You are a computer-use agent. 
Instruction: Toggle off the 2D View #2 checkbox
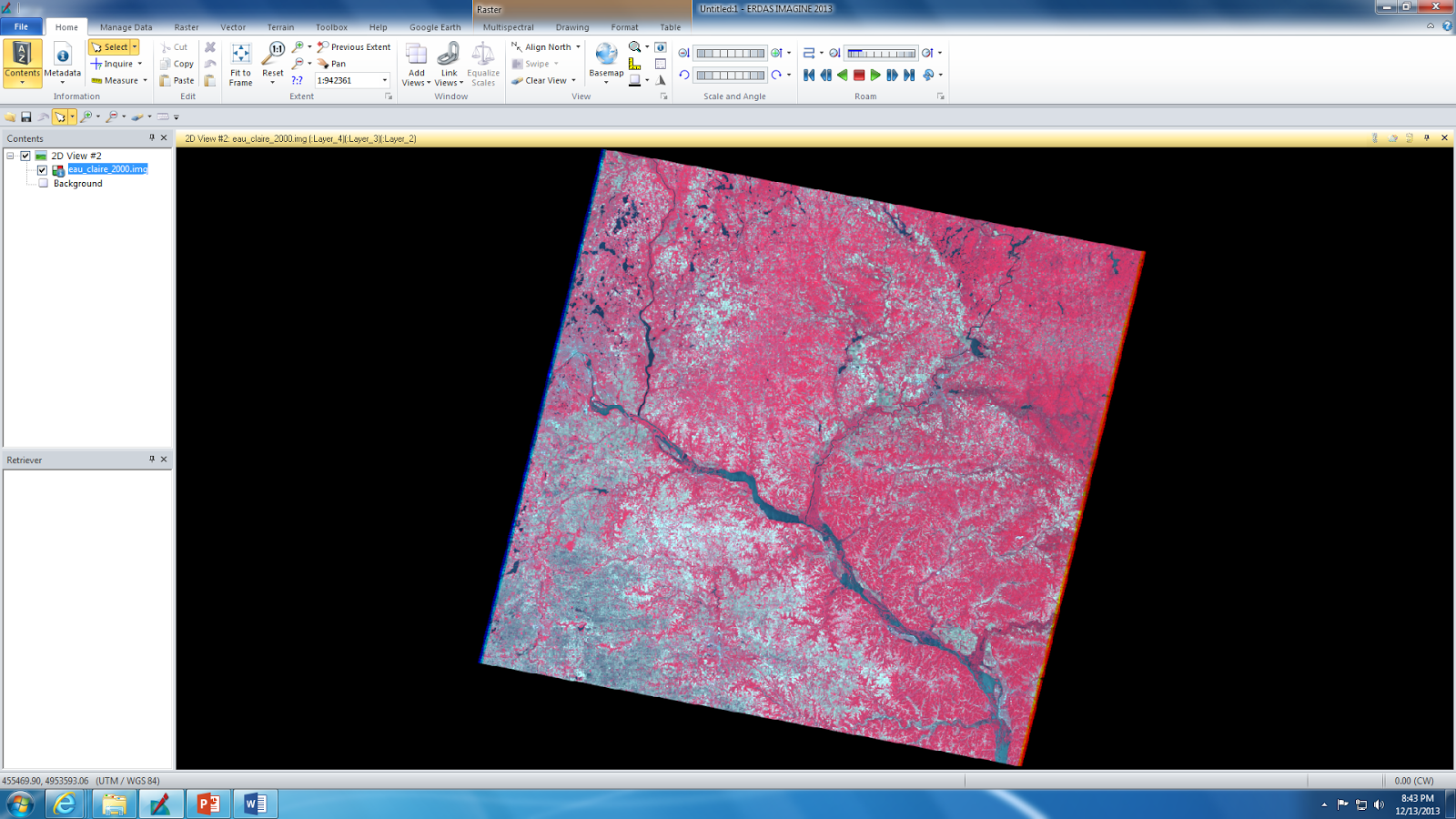point(25,156)
